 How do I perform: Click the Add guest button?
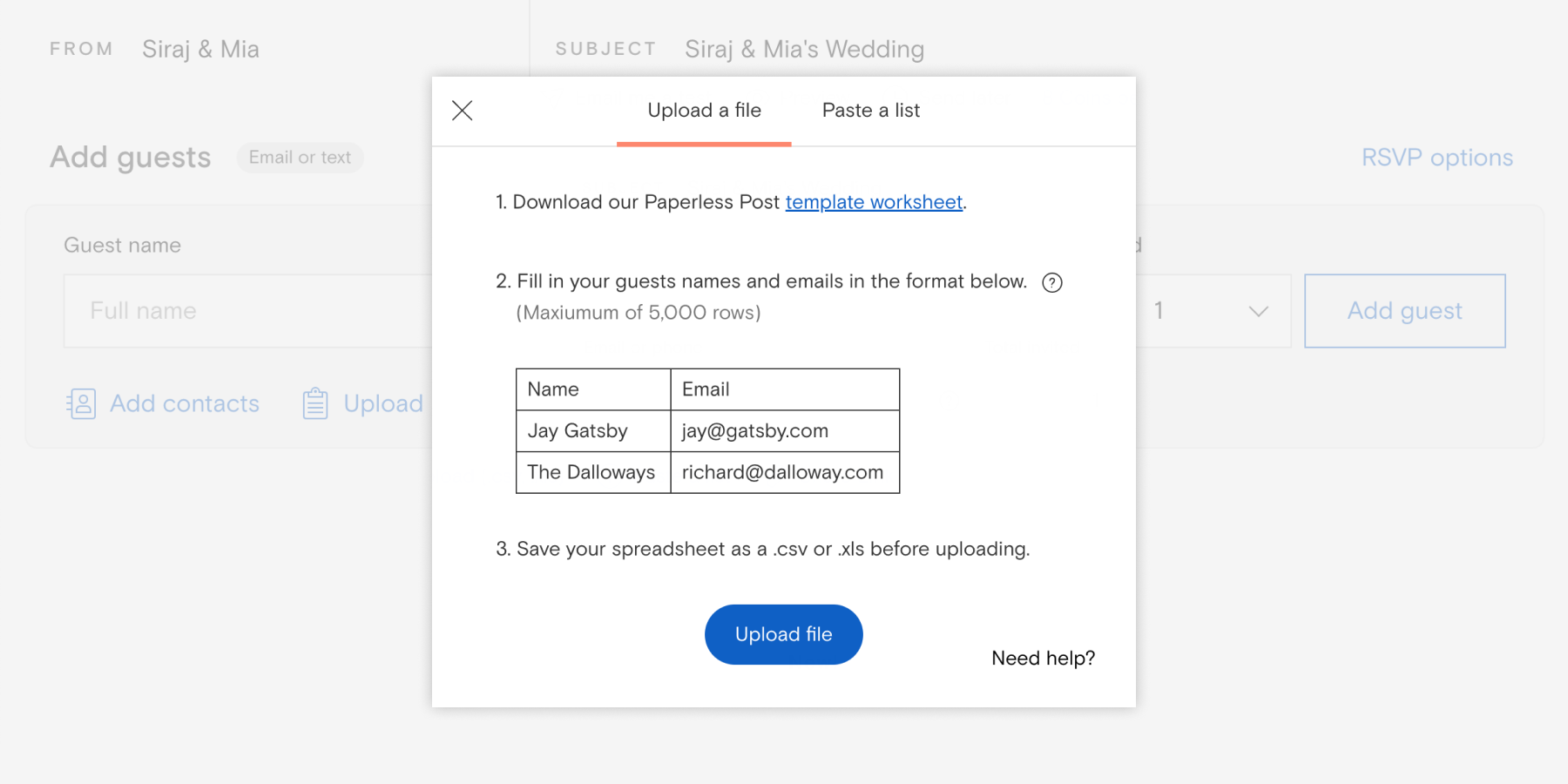coord(1404,311)
